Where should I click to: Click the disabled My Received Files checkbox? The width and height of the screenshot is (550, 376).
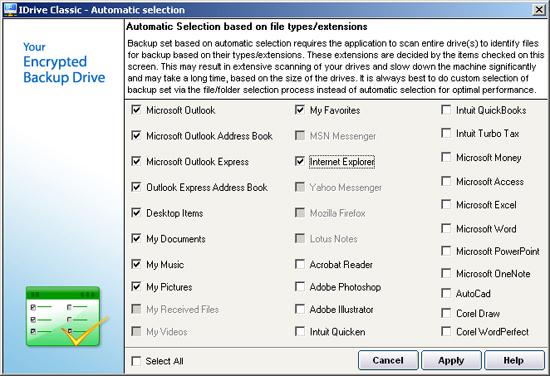point(136,309)
